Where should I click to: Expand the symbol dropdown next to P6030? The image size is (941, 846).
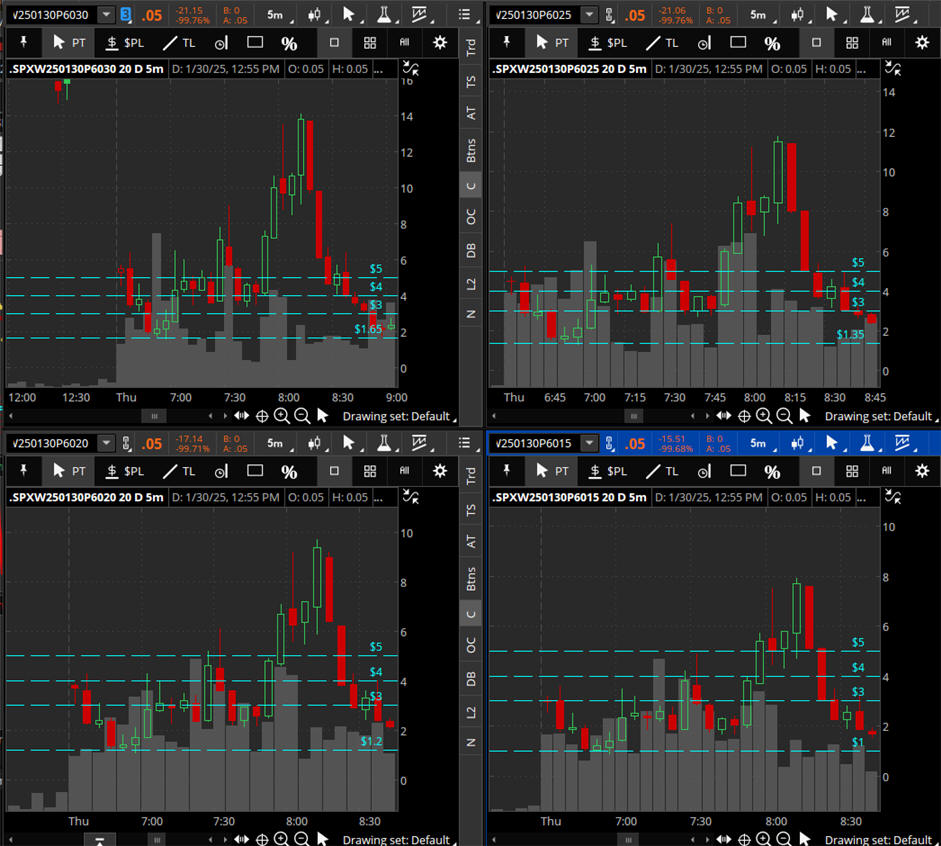[x=106, y=14]
